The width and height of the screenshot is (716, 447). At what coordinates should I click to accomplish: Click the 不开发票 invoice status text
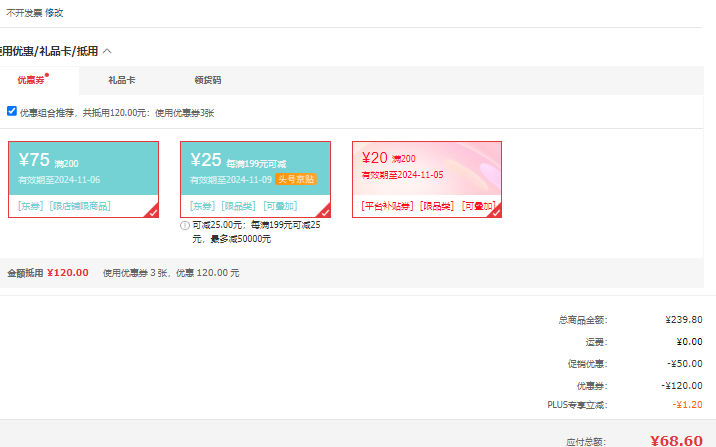(24, 13)
